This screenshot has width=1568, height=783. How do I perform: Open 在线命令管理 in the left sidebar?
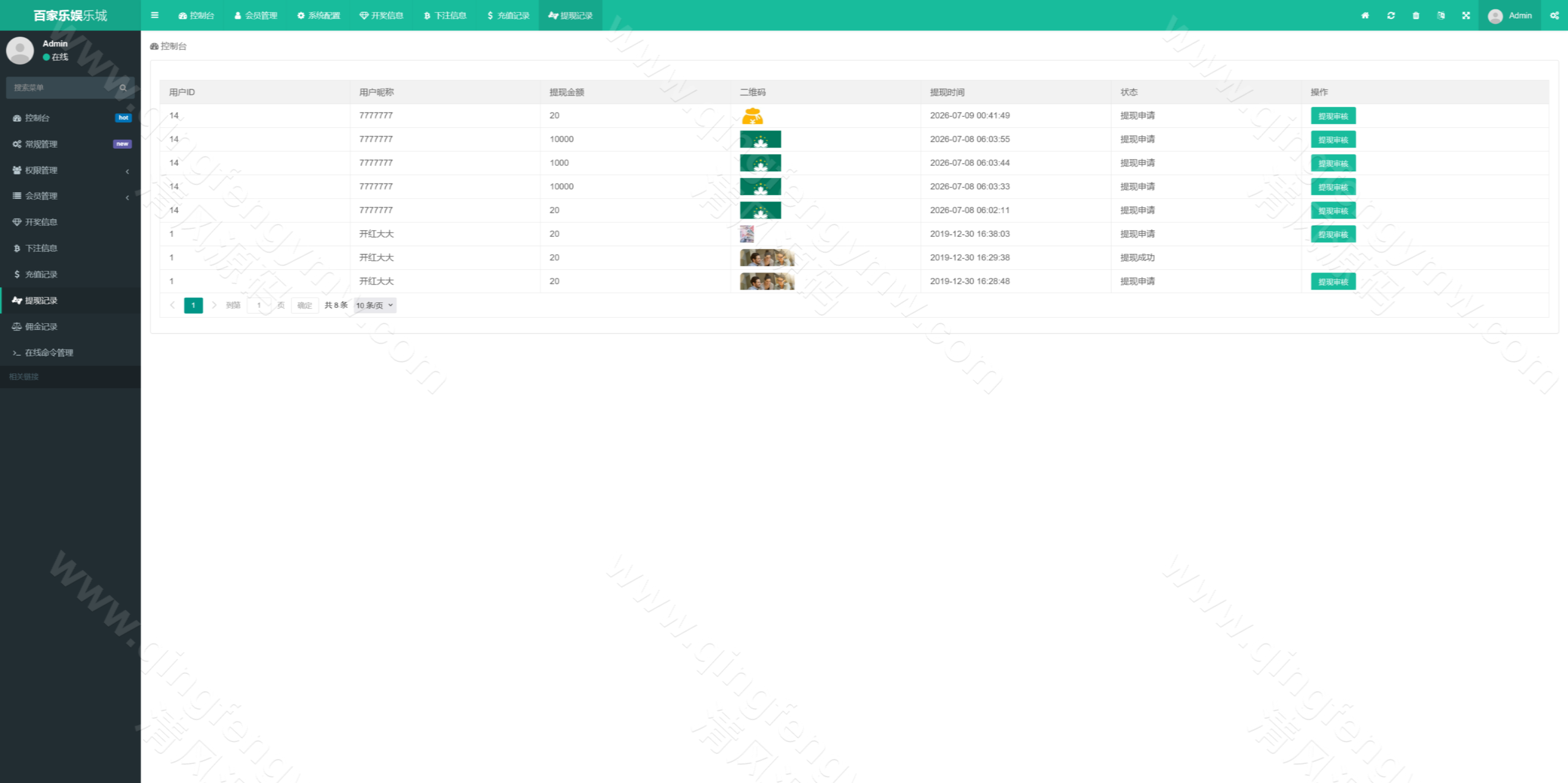click(70, 353)
